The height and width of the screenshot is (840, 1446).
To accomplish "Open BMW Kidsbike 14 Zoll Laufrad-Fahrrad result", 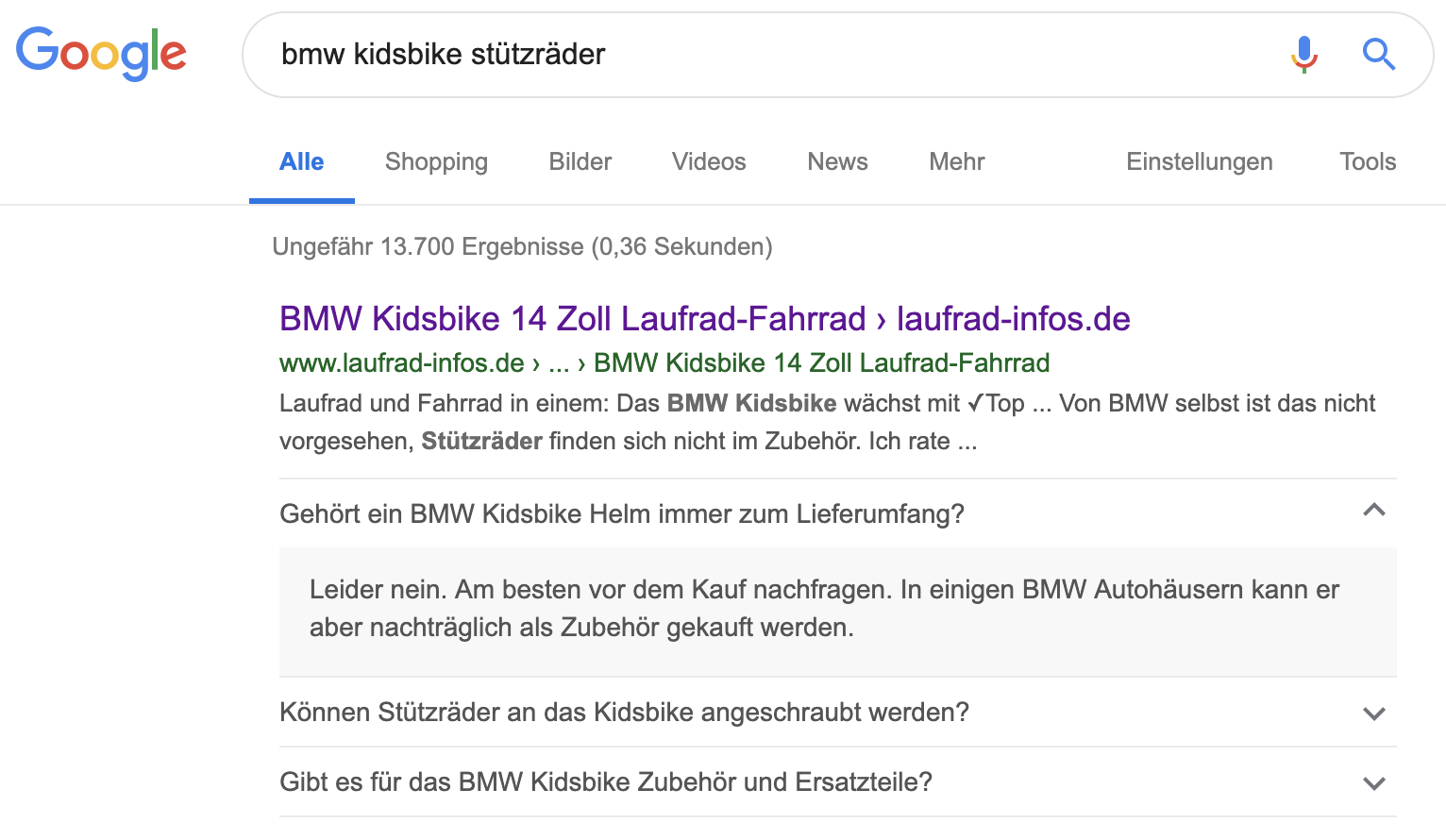I will (x=705, y=319).
